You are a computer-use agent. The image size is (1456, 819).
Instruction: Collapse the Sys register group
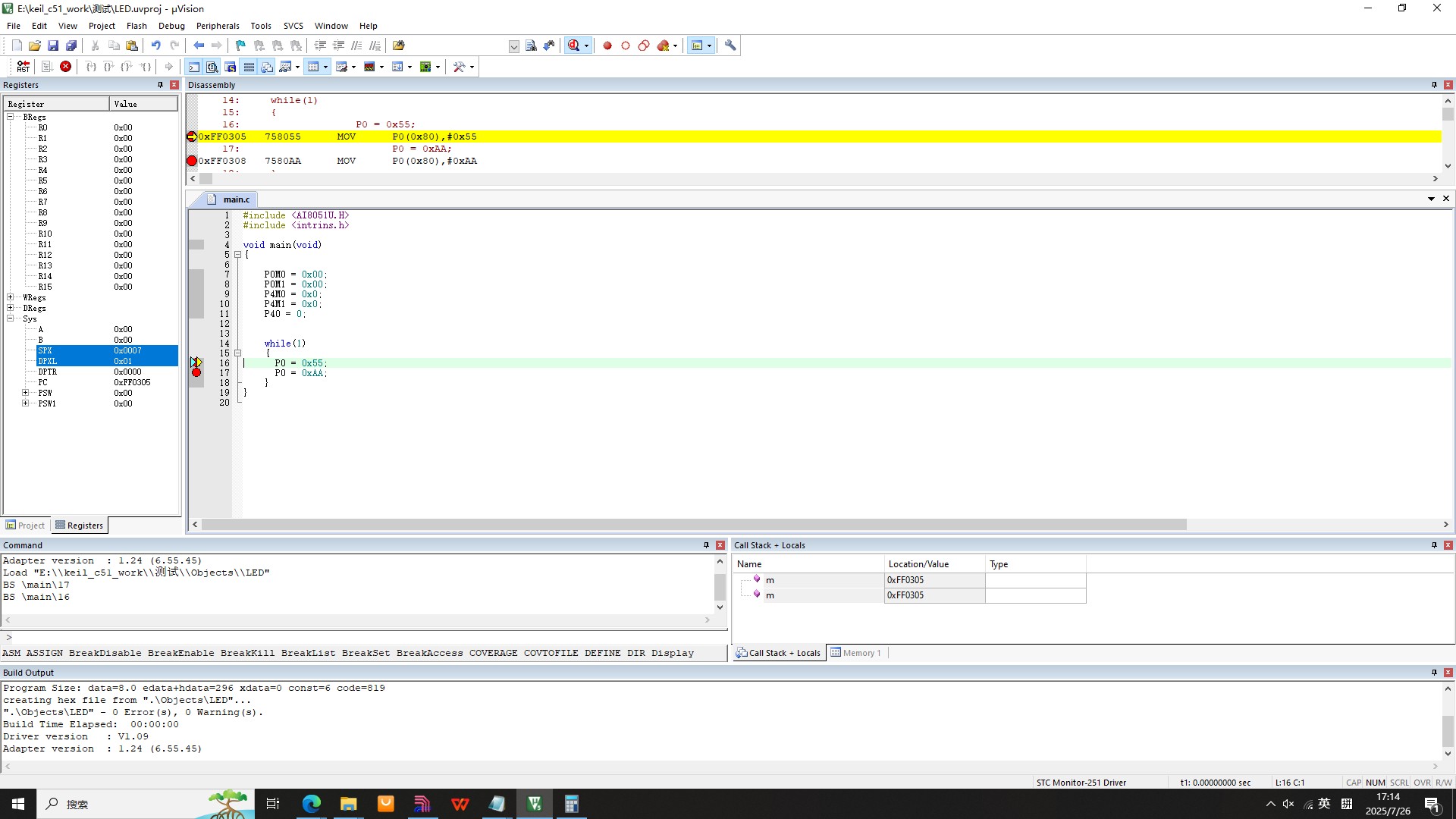tap(11, 318)
